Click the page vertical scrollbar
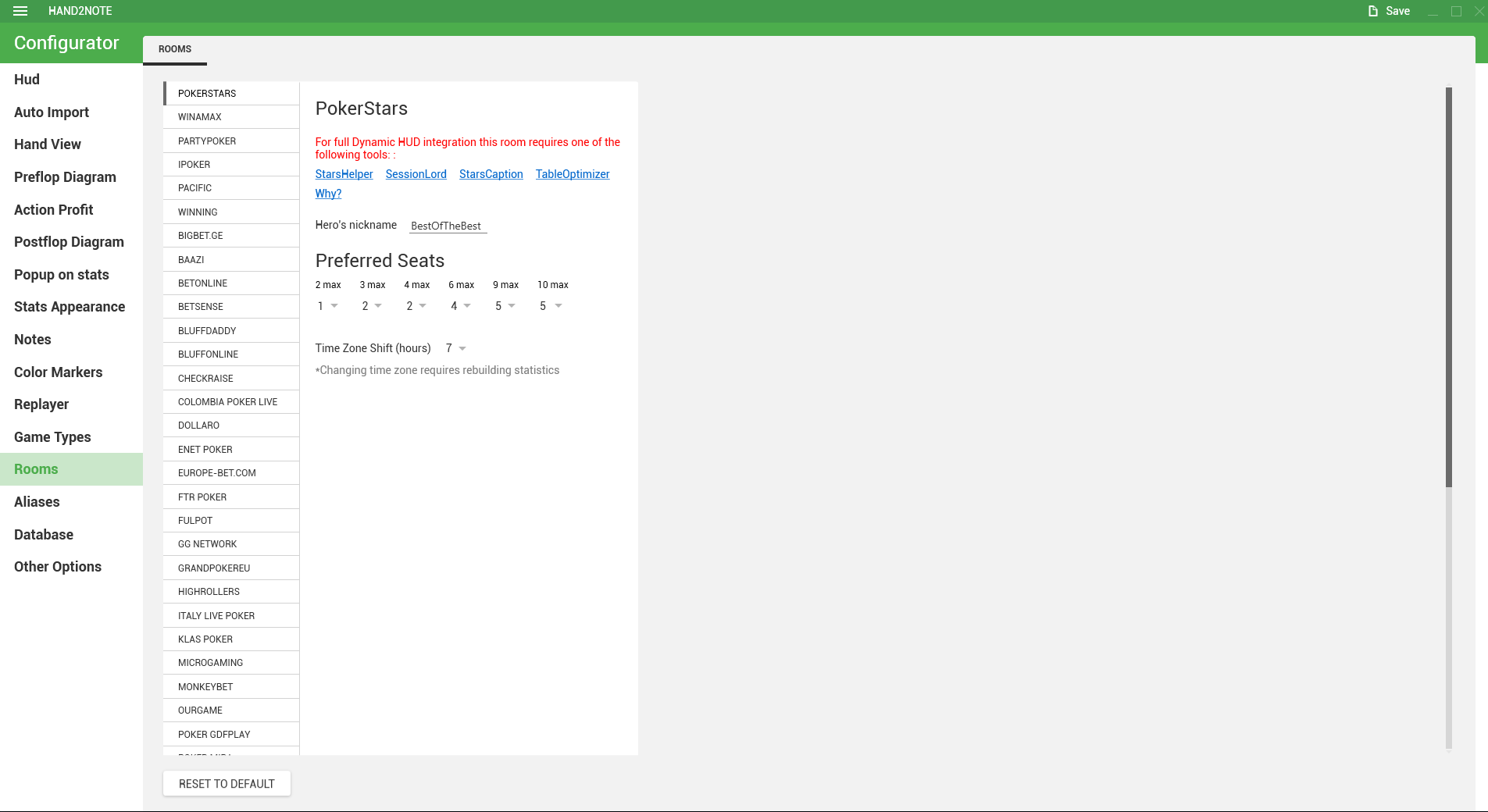 (1449, 287)
